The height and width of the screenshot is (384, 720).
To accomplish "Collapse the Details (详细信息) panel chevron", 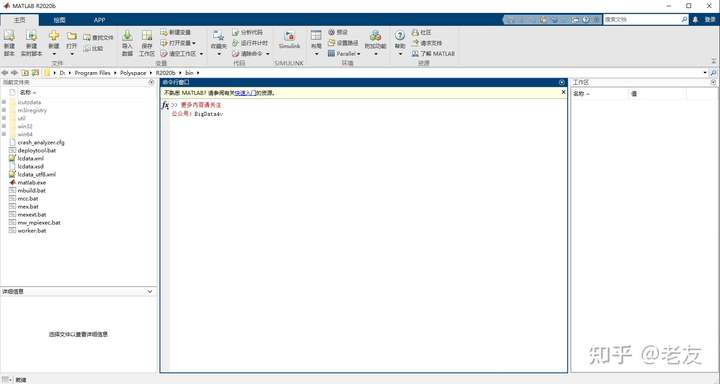I will [x=150, y=291].
